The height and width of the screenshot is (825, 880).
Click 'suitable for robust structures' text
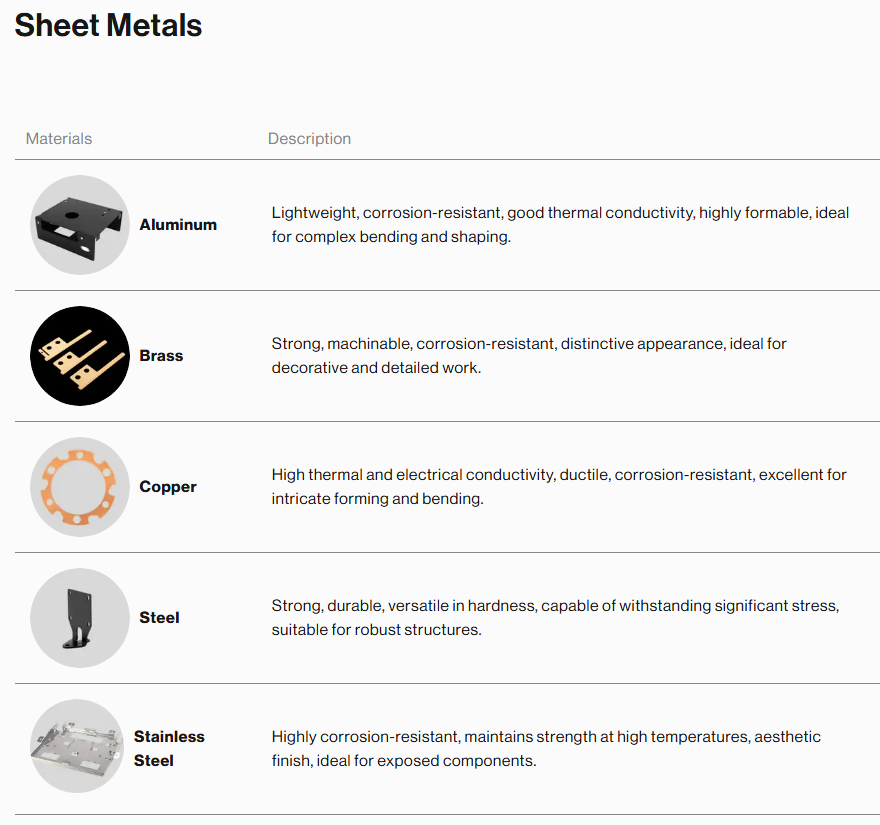point(376,630)
